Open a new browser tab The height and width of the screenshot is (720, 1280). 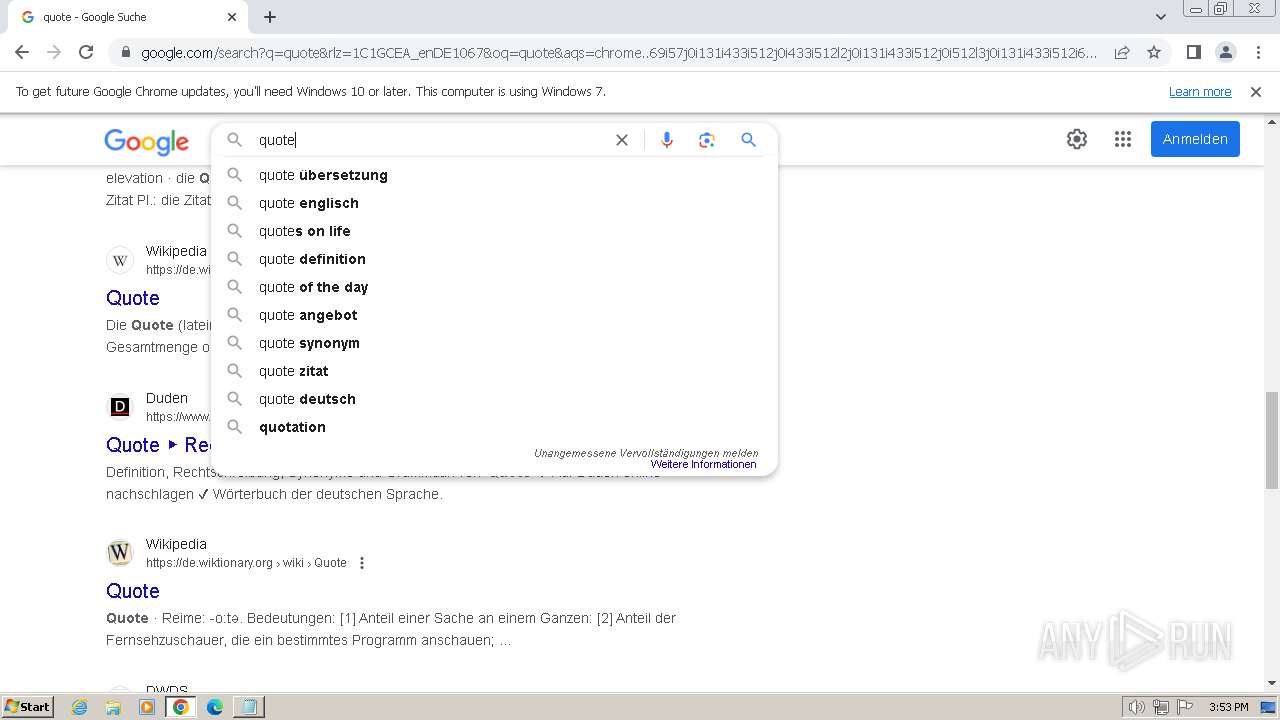(270, 17)
